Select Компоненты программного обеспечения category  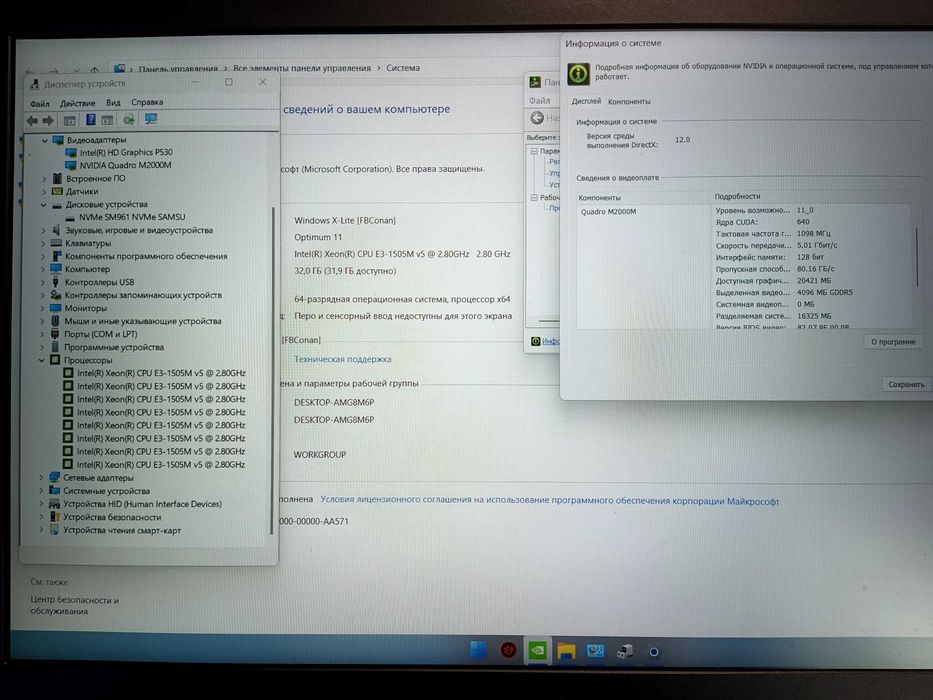[146, 257]
